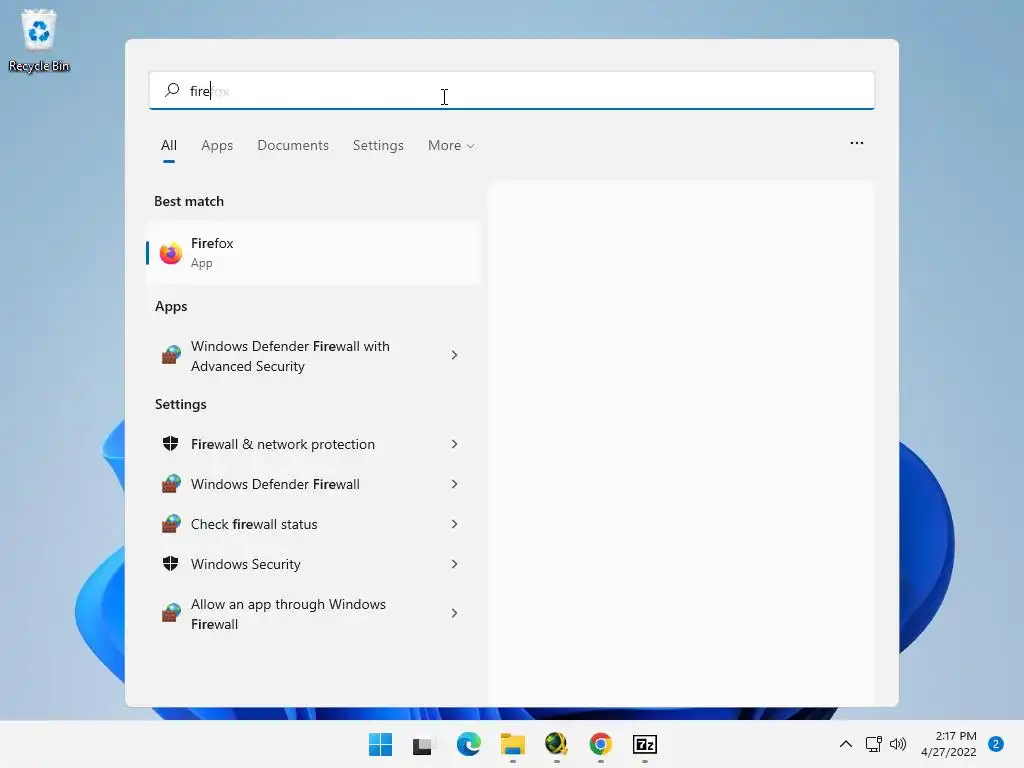
Task: Open 7-Zip from the taskbar
Action: [x=645, y=744]
